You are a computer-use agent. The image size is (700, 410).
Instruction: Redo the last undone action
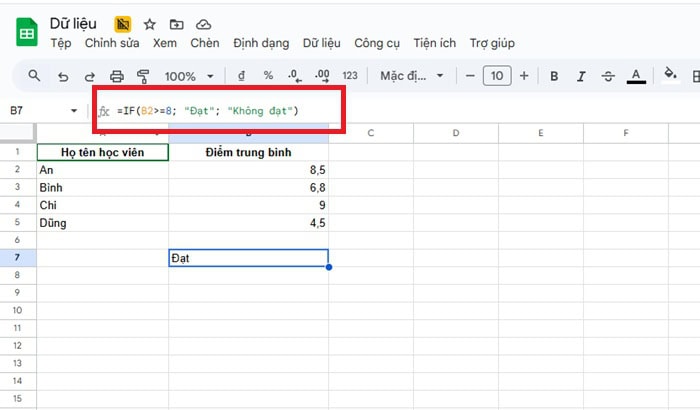(90, 76)
